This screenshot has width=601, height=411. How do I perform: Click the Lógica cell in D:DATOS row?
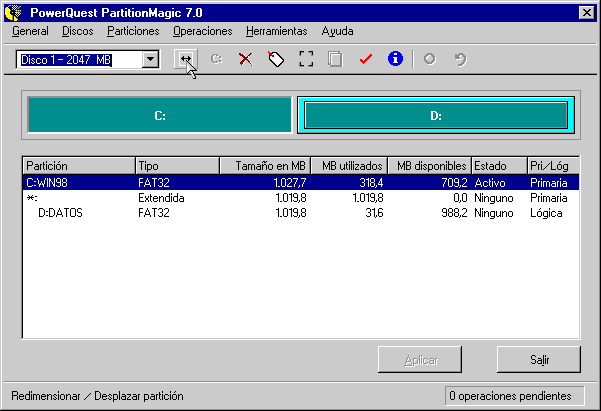(546, 213)
